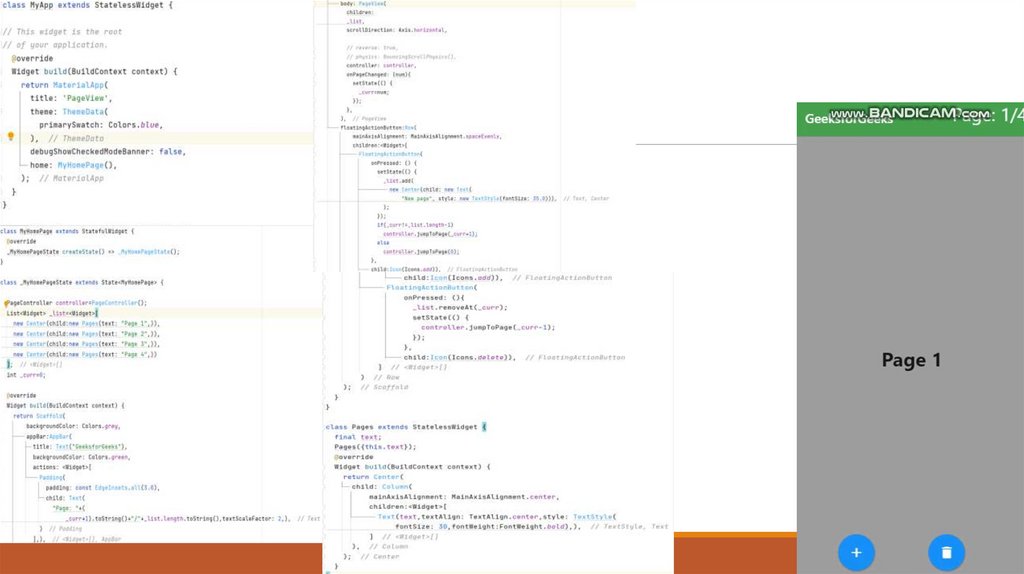Image resolution: width=1024 pixels, height=574 pixels.
Task: Click the bold 'Page 1' text in preview
Action: coord(911,360)
